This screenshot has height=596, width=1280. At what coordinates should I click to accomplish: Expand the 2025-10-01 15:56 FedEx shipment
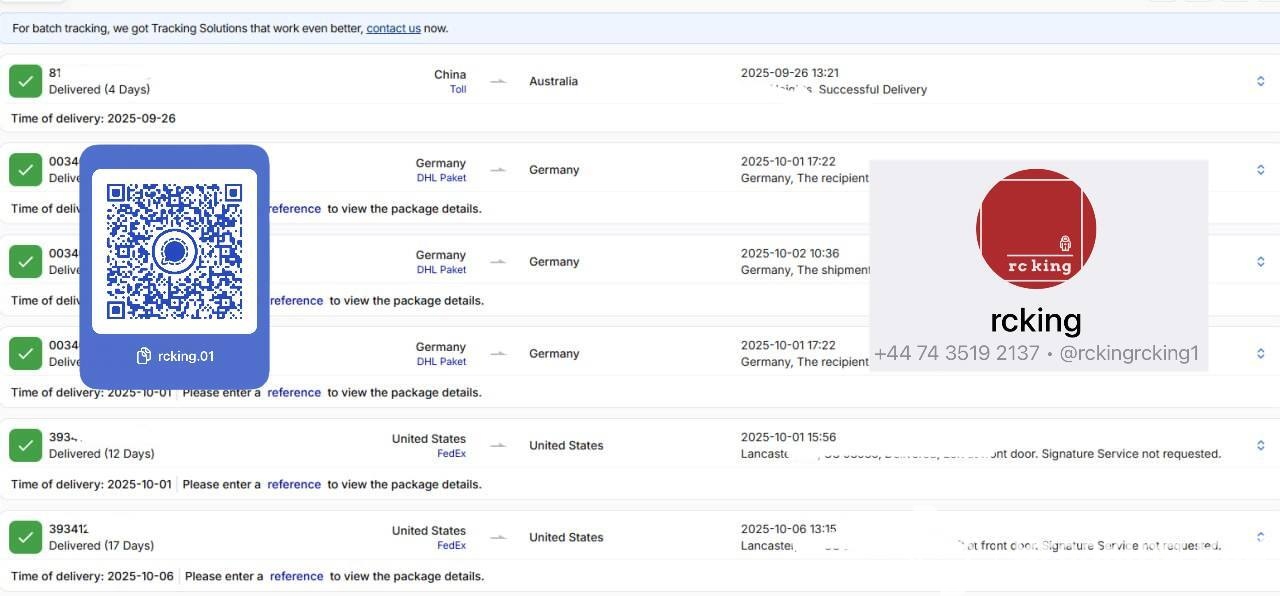click(1260, 445)
